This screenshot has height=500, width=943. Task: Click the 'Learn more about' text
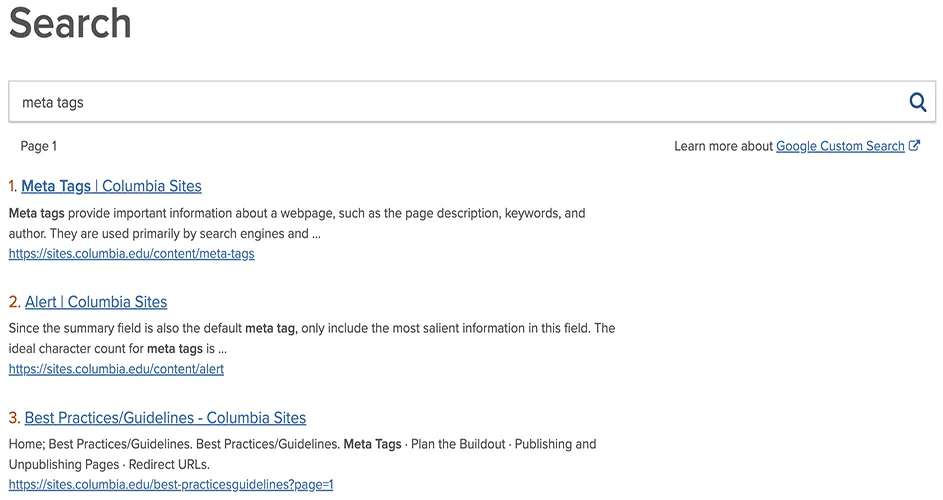coord(723,146)
